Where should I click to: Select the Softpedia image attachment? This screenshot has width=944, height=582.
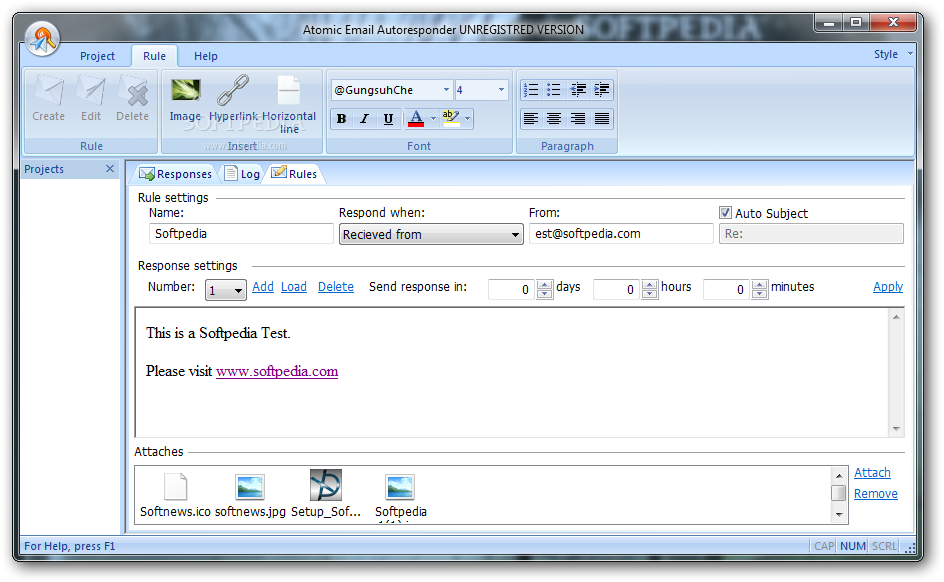point(400,497)
